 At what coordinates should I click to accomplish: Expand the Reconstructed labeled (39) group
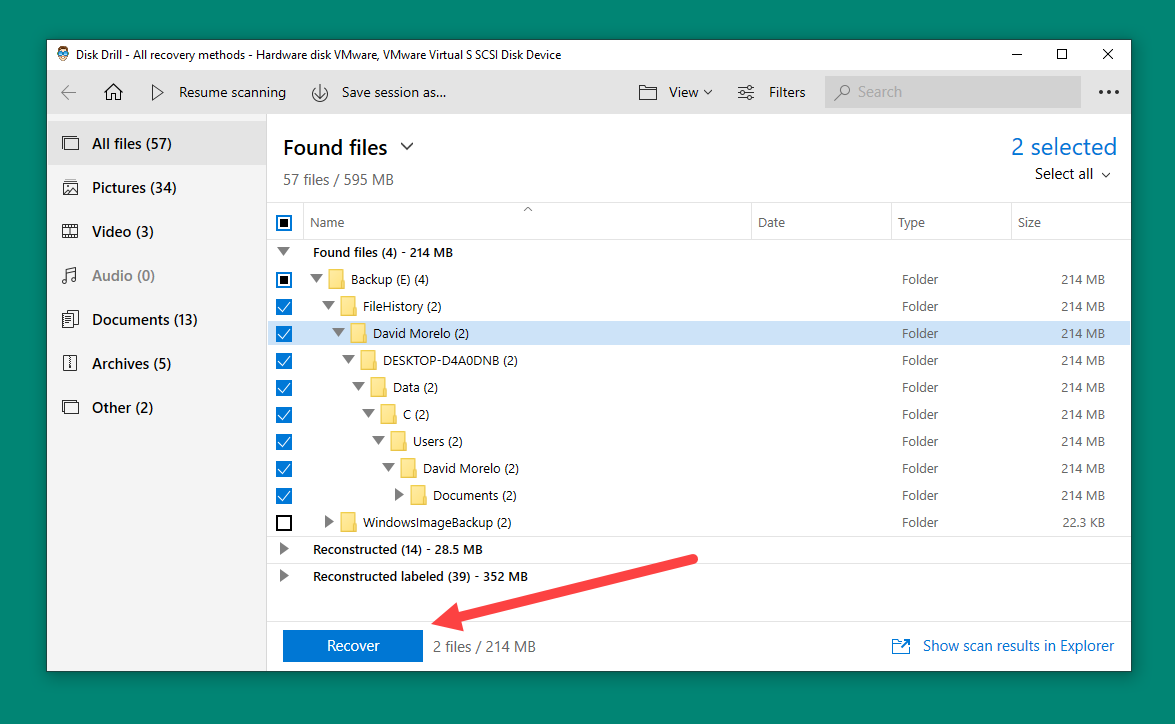click(283, 576)
